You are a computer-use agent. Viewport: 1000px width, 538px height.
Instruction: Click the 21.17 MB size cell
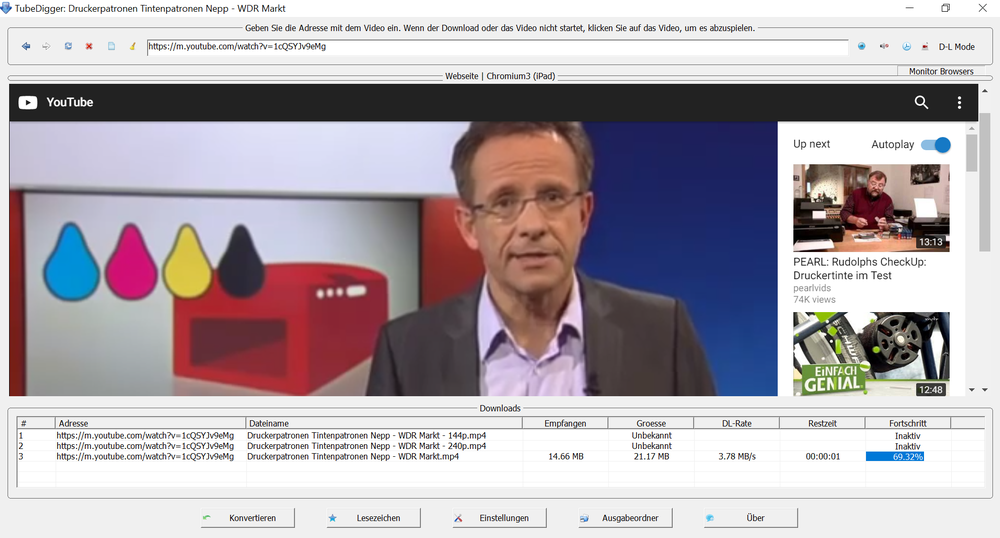[x=651, y=456]
